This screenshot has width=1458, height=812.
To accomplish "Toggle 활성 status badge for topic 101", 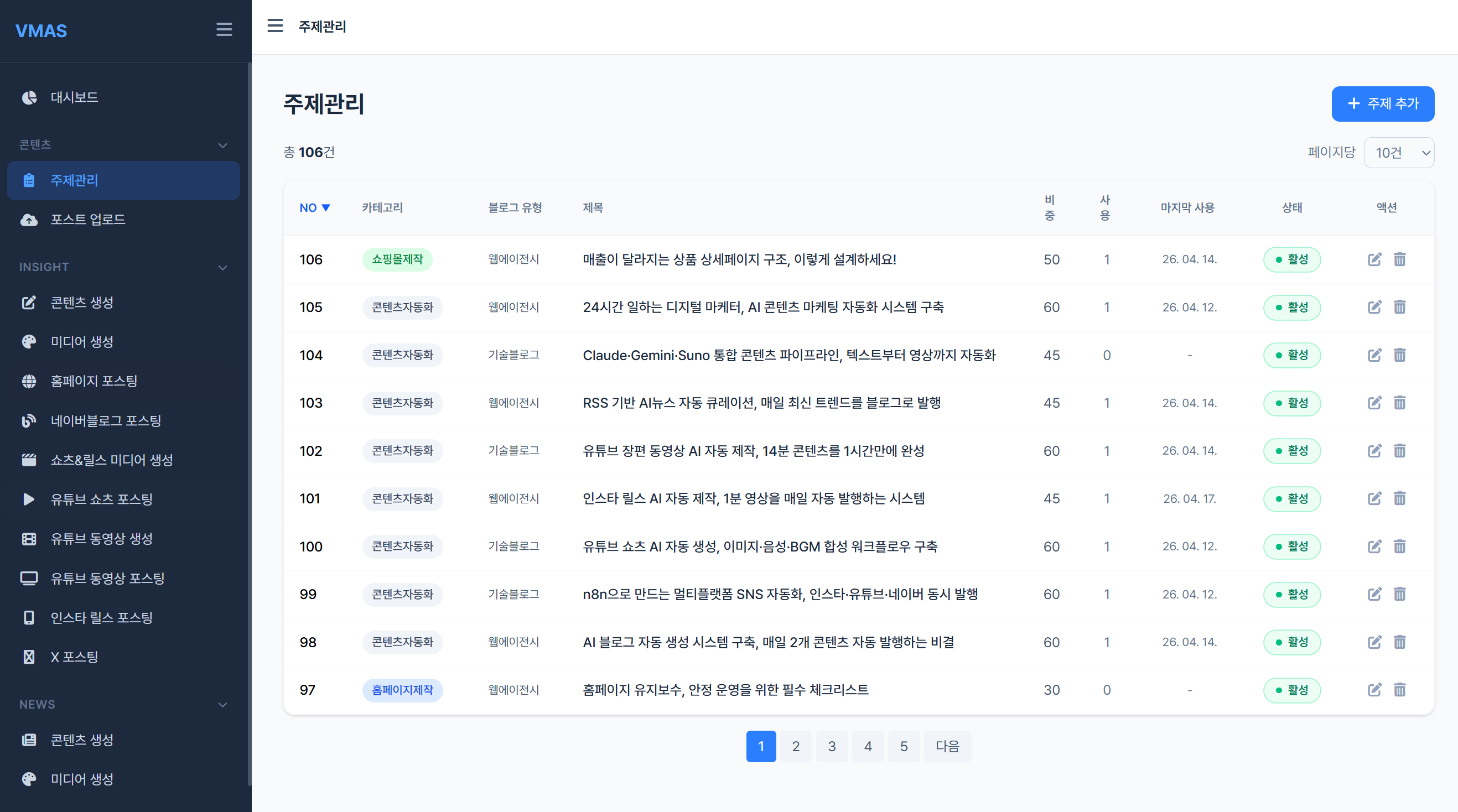I will click(1291, 498).
